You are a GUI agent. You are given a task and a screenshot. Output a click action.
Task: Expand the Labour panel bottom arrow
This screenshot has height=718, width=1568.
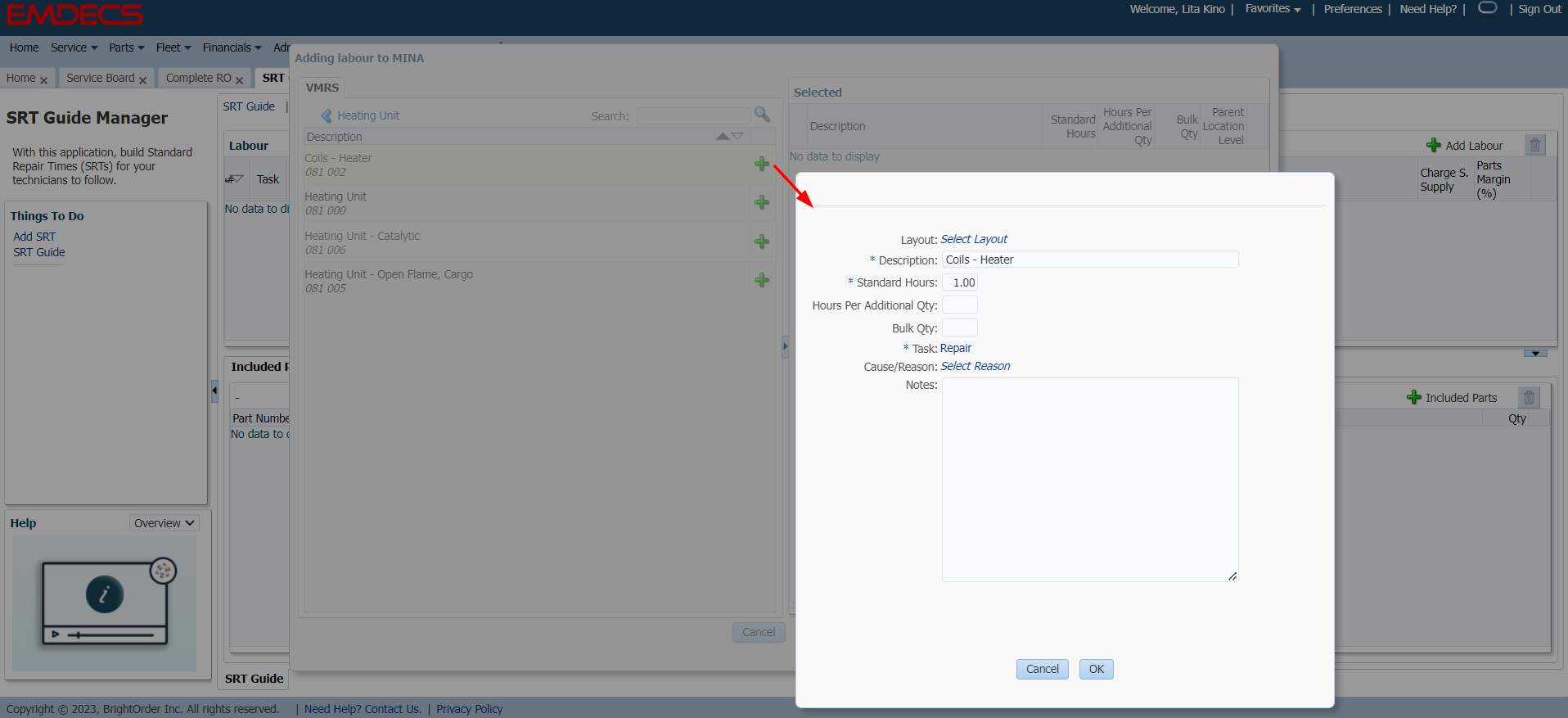[x=1535, y=353]
